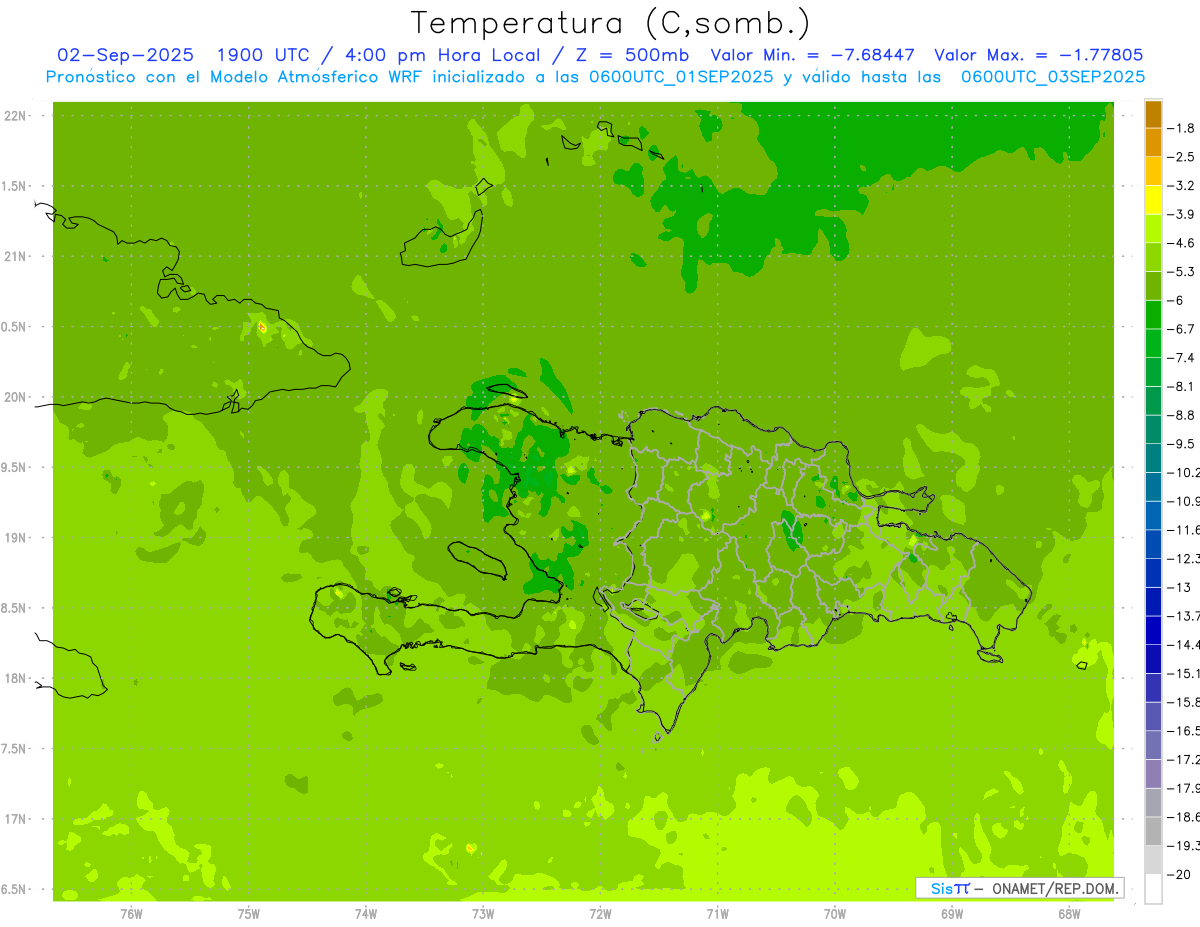
Task: Click the 'Valor Max. = -1.77805' readout
Action: 1038,55
